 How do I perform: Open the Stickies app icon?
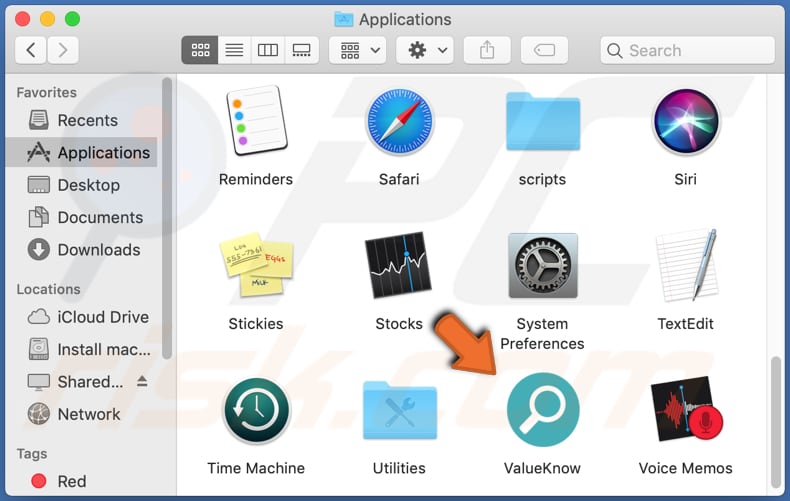click(256, 265)
